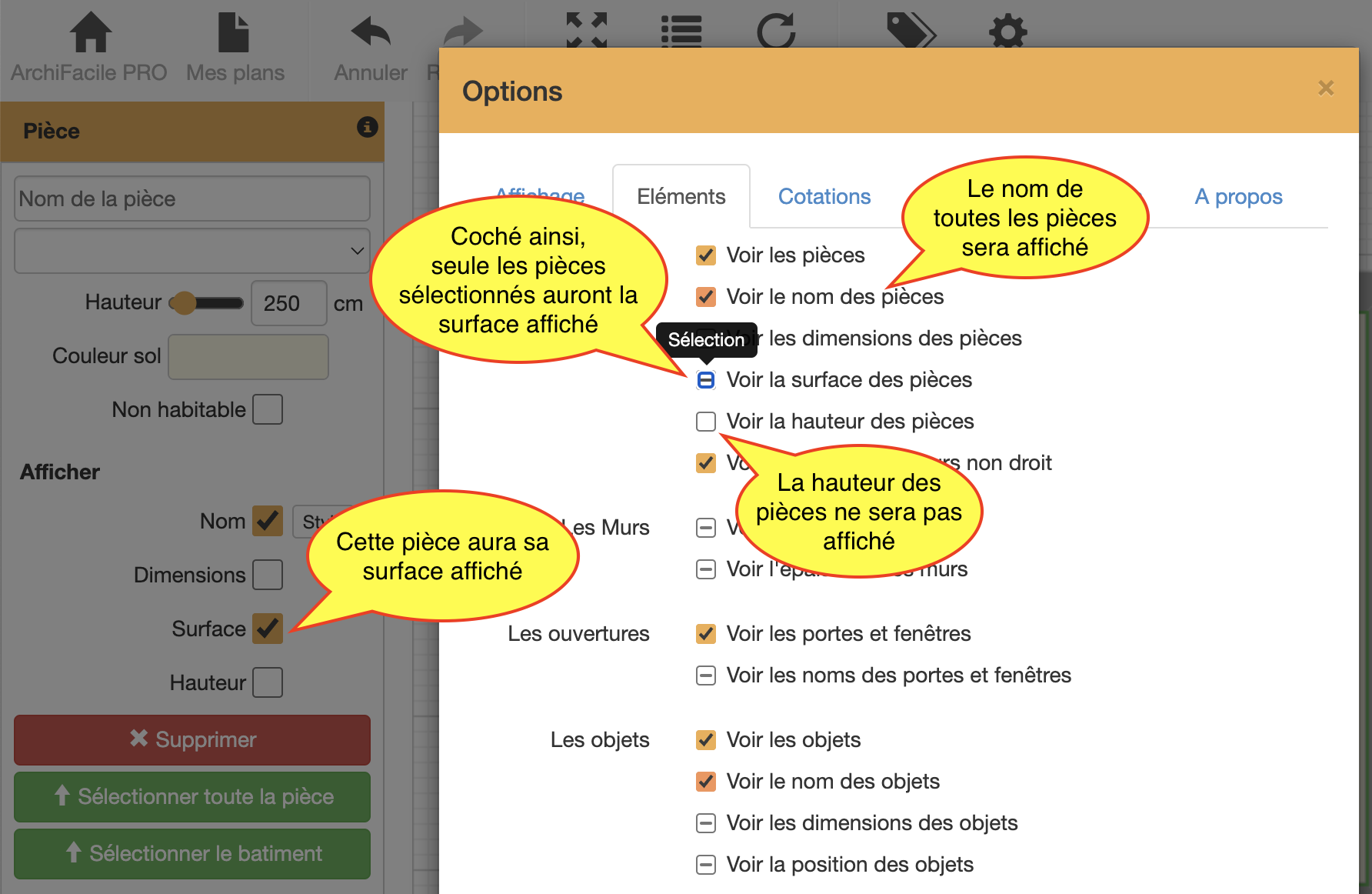Open the Couleur sol color swatch
This screenshot has width=1372, height=894.
coord(248,356)
